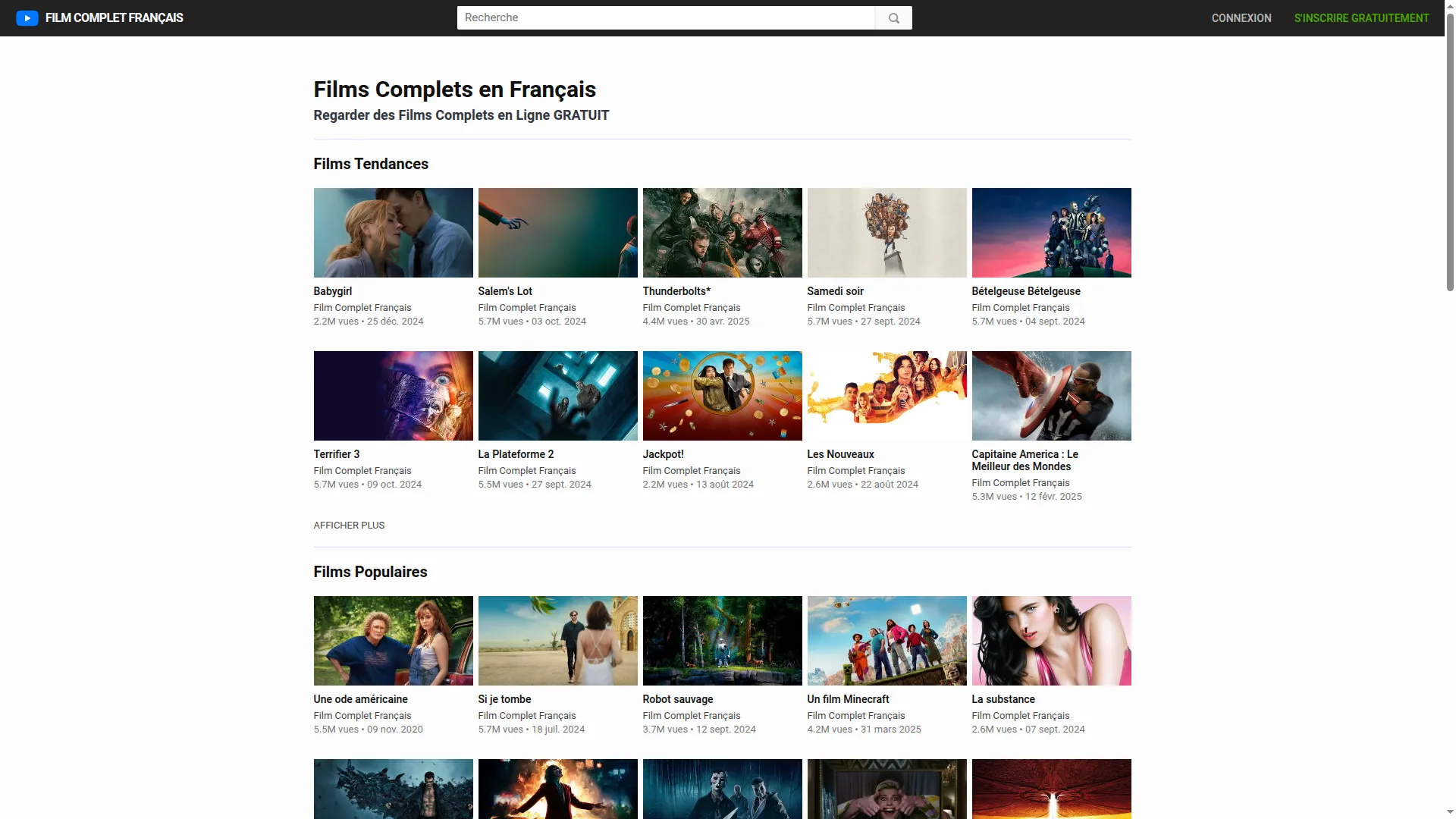The width and height of the screenshot is (1456, 819).
Task: Click Capitaine America : Le Meilleur des Mondes title
Action: pos(1025,460)
